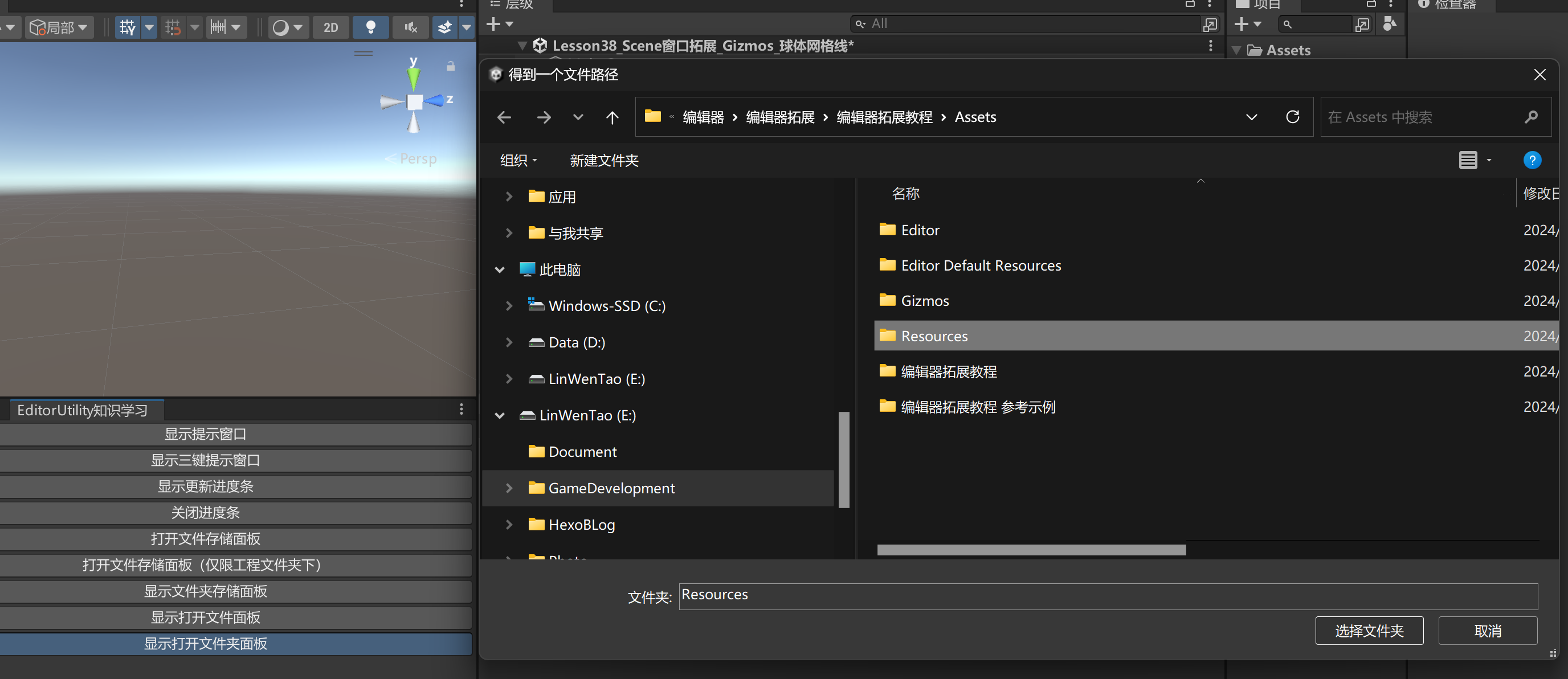Click the scene gizmo rotation lock icon
The image size is (1568, 679).
pyautogui.click(x=451, y=66)
